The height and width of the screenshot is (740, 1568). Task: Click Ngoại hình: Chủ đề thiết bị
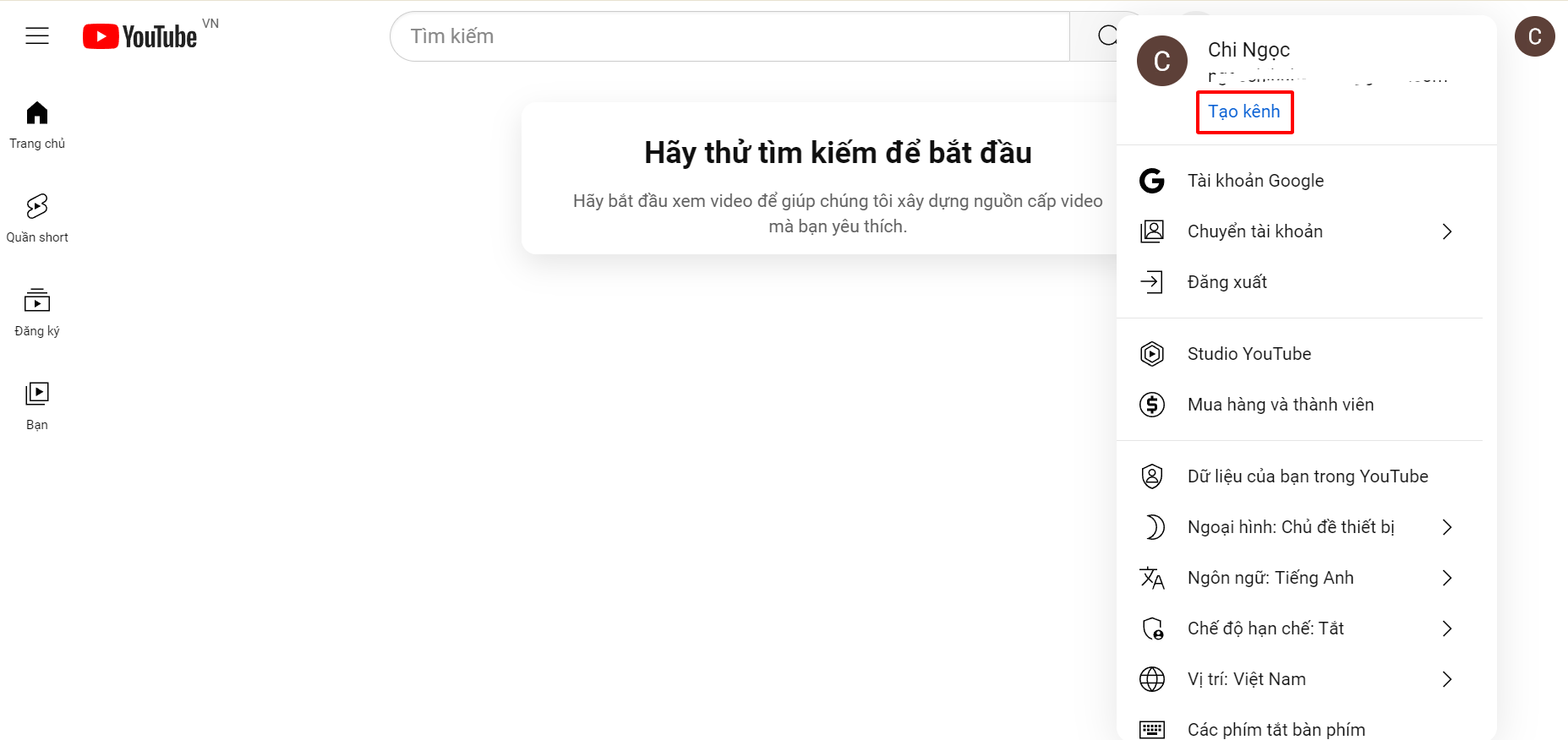tap(1291, 527)
